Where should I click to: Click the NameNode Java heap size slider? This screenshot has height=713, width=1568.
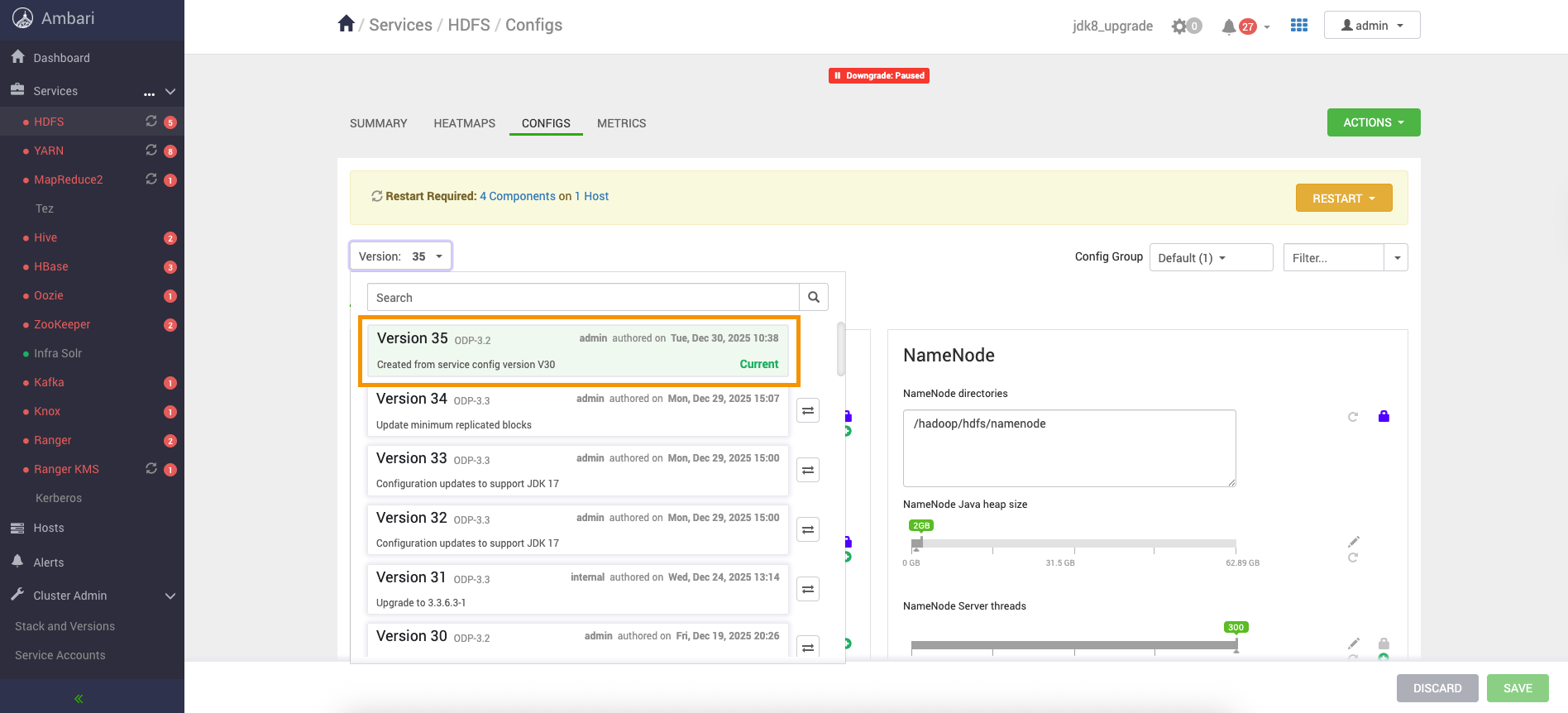point(1073,544)
